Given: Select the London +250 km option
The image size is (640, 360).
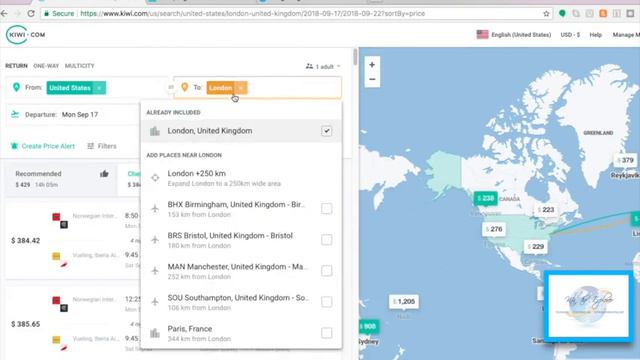Looking at the screenshot, I should pyautogui.click(x=241, y=178).
